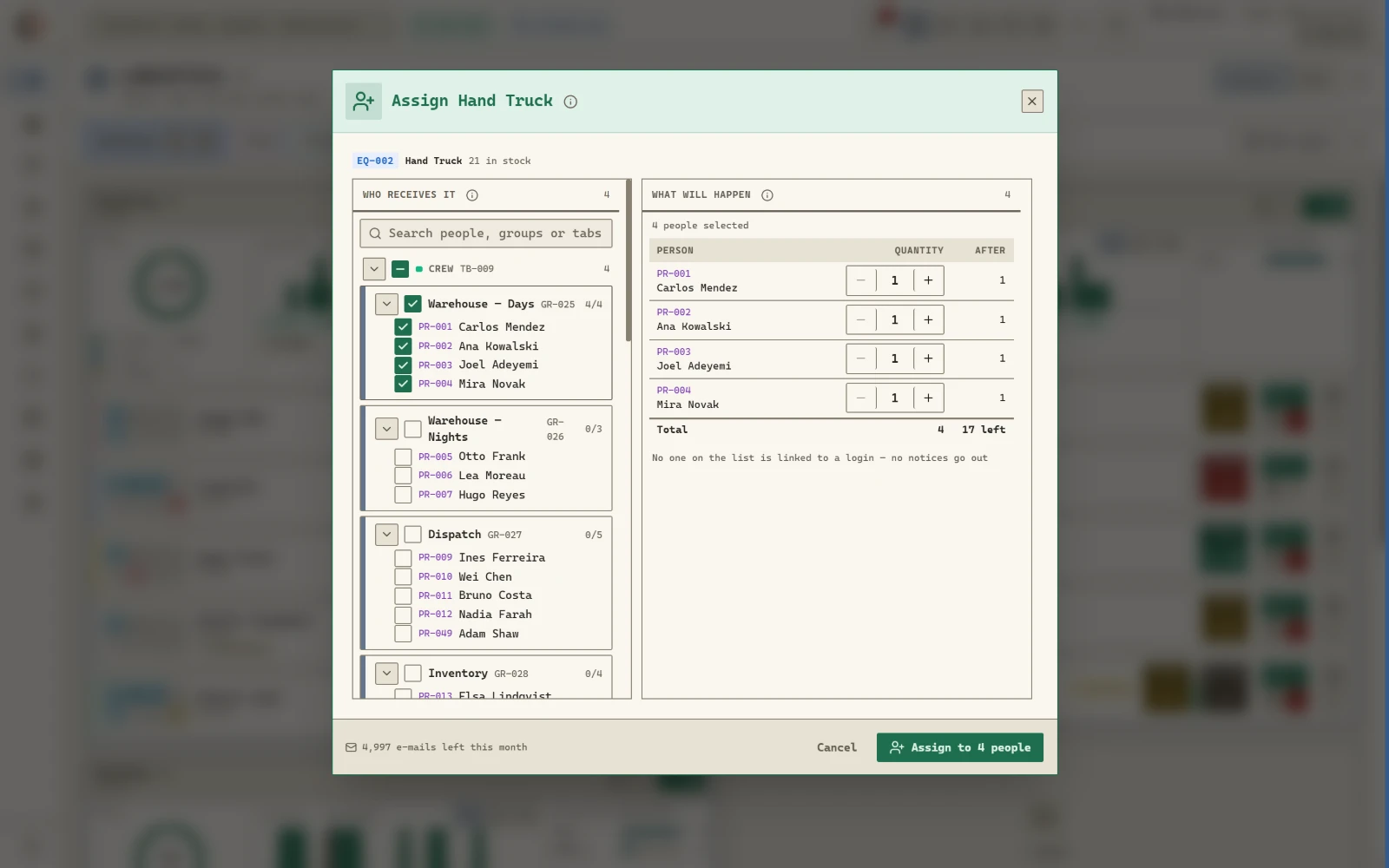Select Otto Frank checkbox

(x=403, y=457)
